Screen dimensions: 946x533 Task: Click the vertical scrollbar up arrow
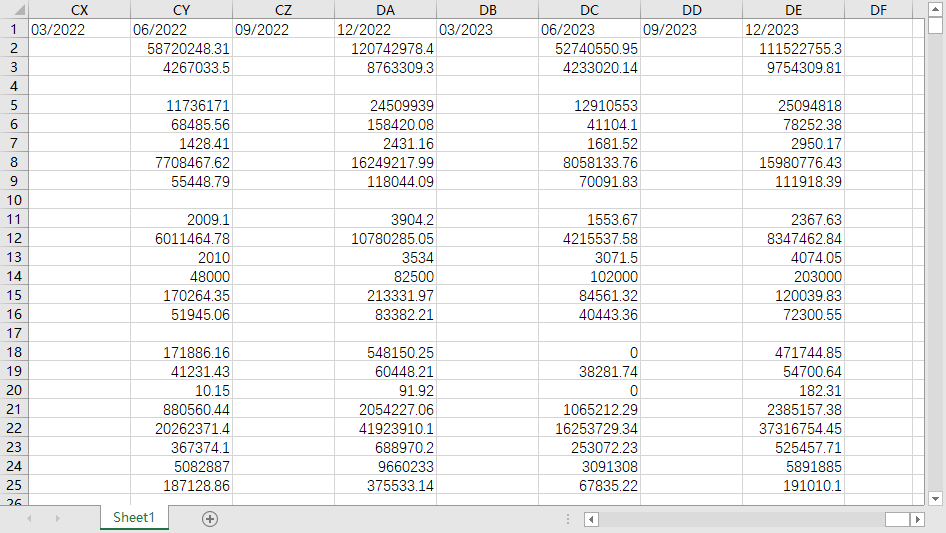935,9
